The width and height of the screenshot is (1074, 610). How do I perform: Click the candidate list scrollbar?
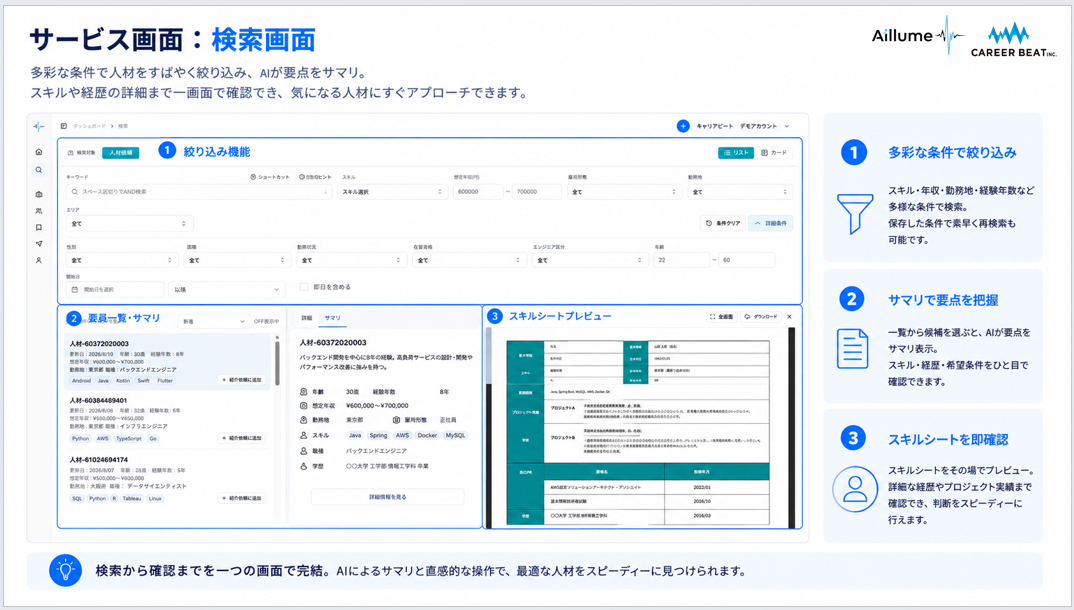click(277, 363)
